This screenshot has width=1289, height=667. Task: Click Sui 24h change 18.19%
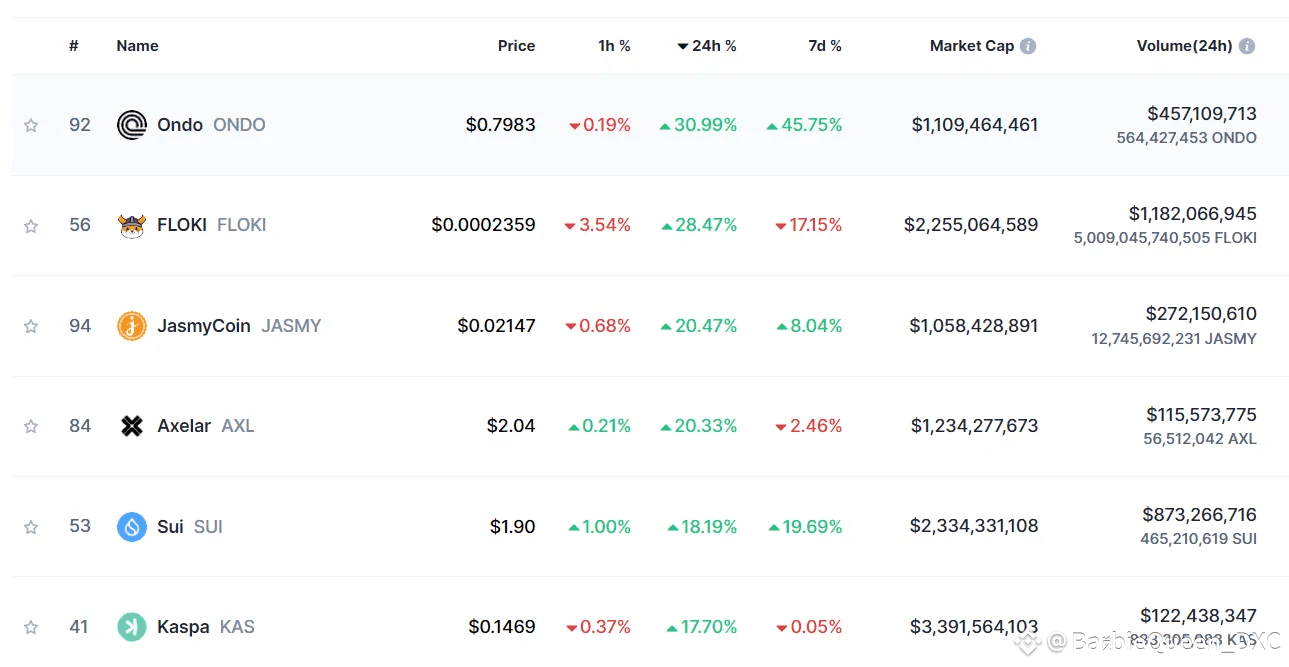pyautogui.click(x=702, y=527)
